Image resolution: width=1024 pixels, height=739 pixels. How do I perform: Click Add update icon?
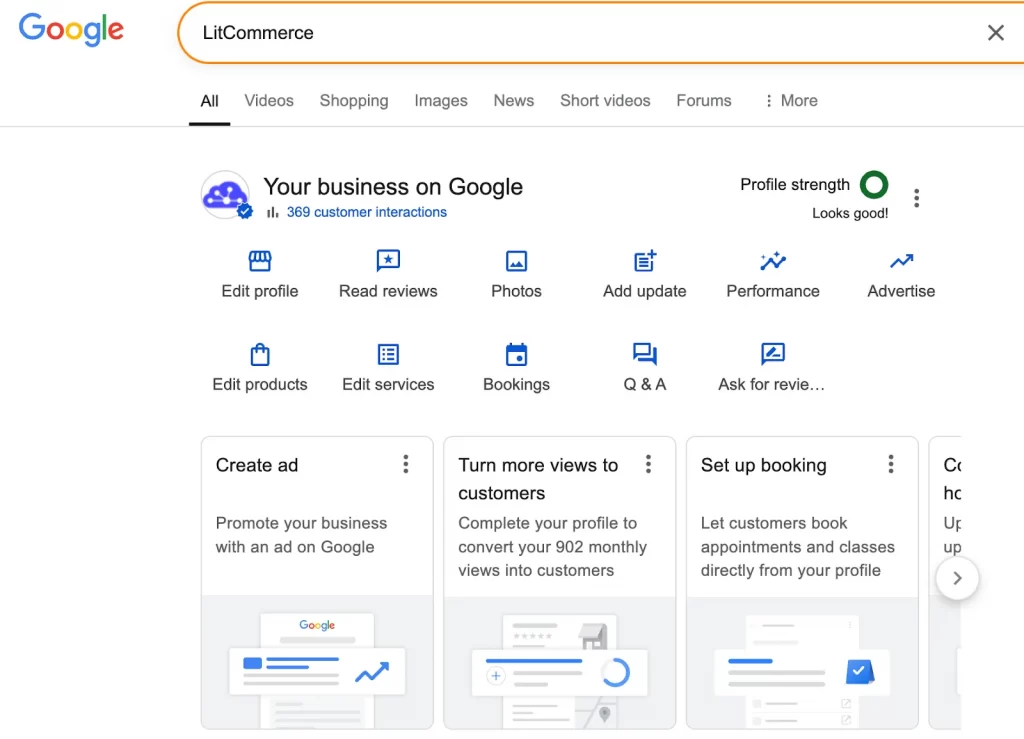645,261
